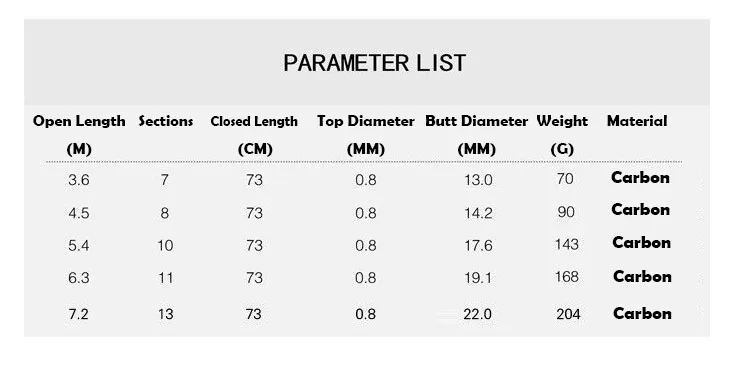Select the 7.2 open length cell
The height and width of the screenshot is (386, 750).
point(78,314)
